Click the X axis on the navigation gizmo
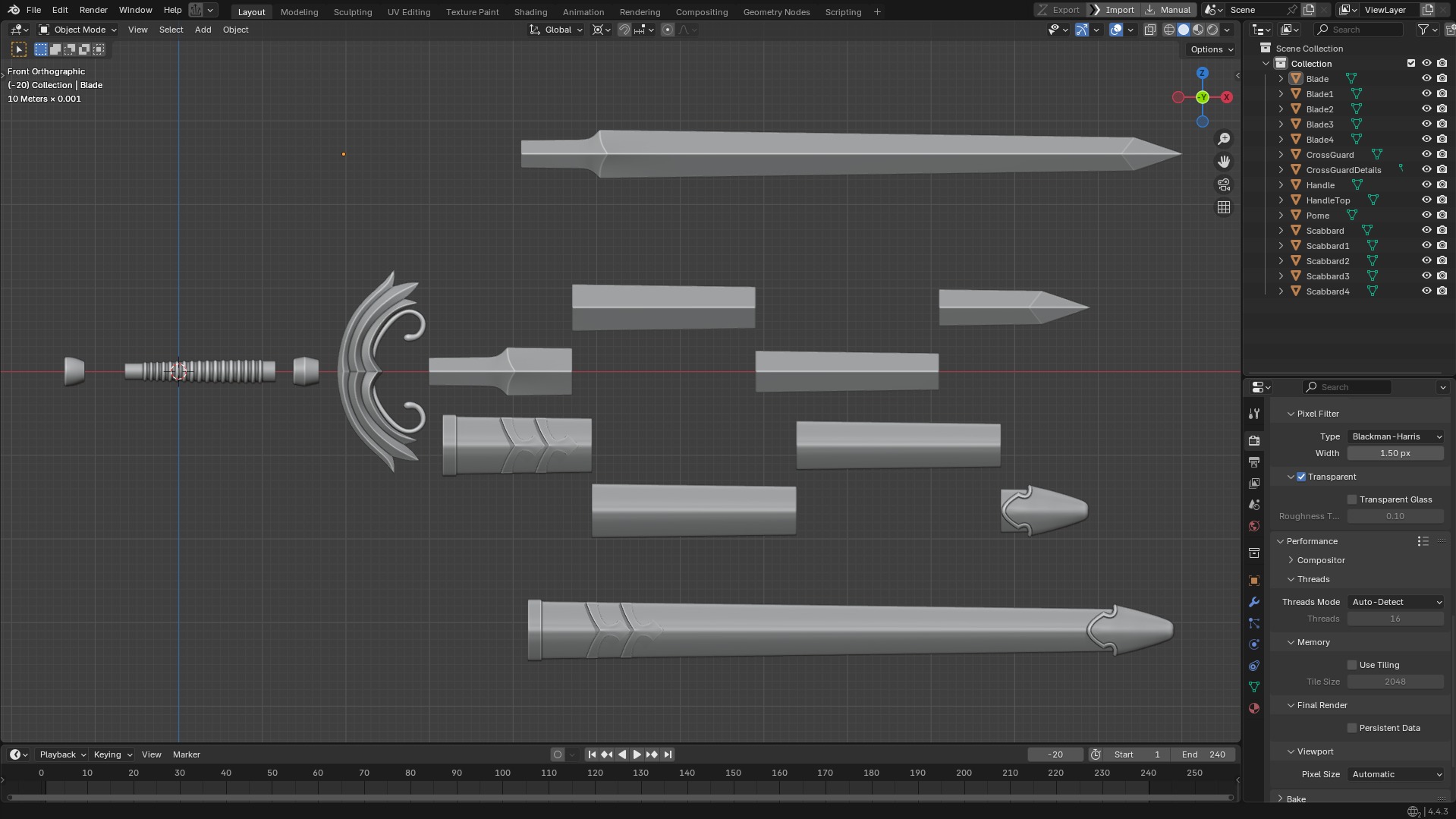The width and height of the screenshot is (1456, 819). (x=1226, y=97)
